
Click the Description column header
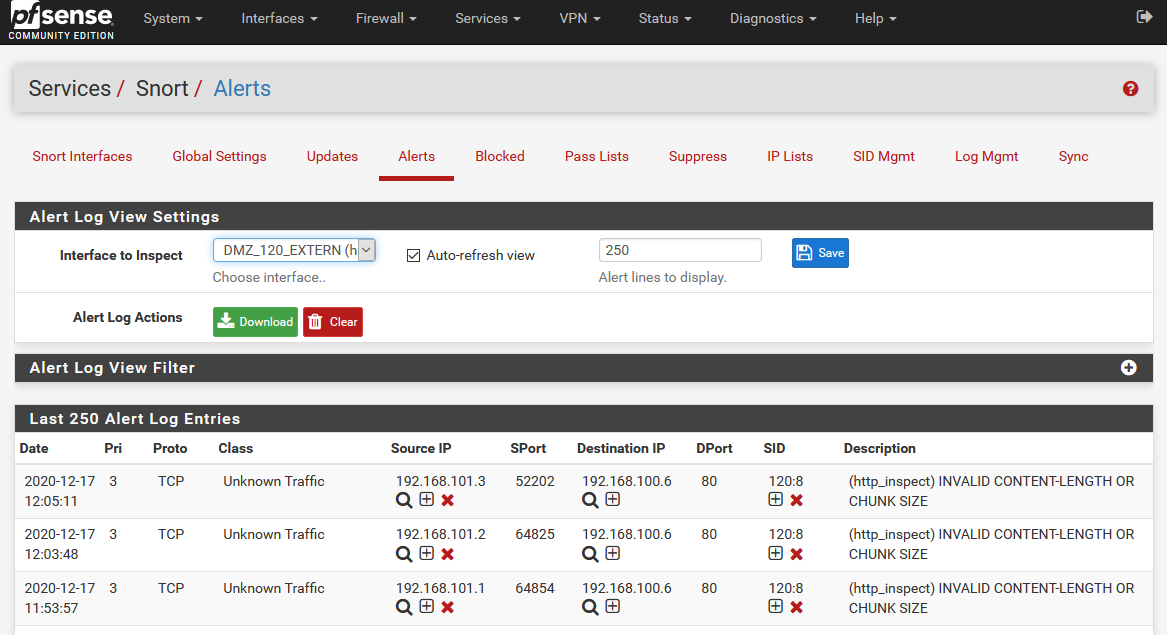click(x=880, y=448)
